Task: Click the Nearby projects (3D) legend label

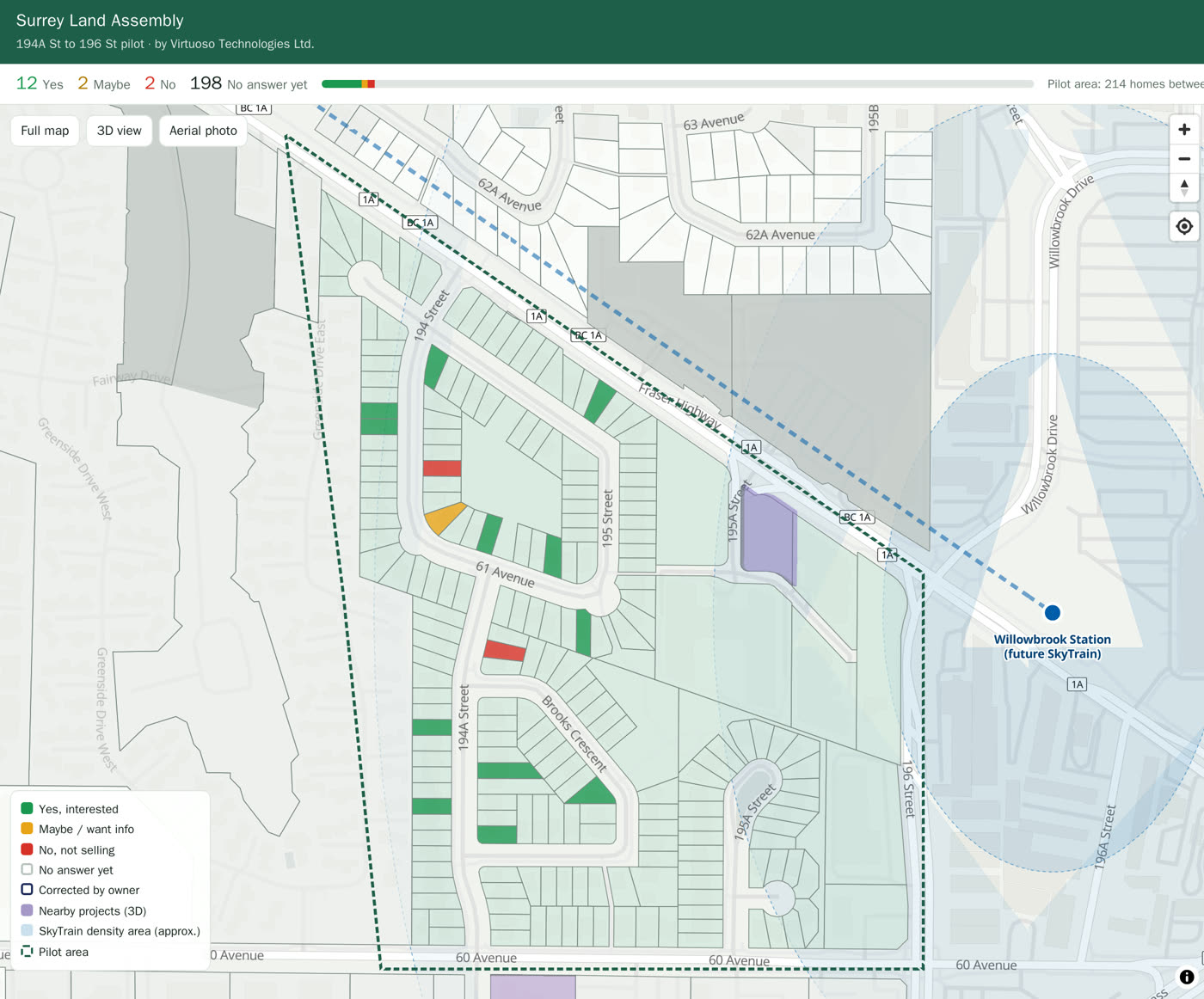Action: pos(92,910)
